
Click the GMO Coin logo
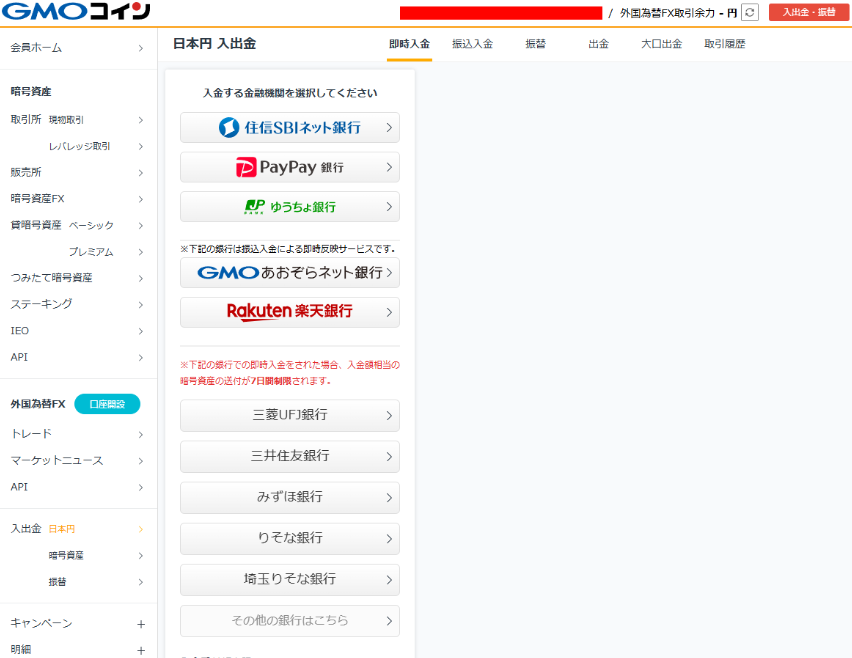[76, 11]
